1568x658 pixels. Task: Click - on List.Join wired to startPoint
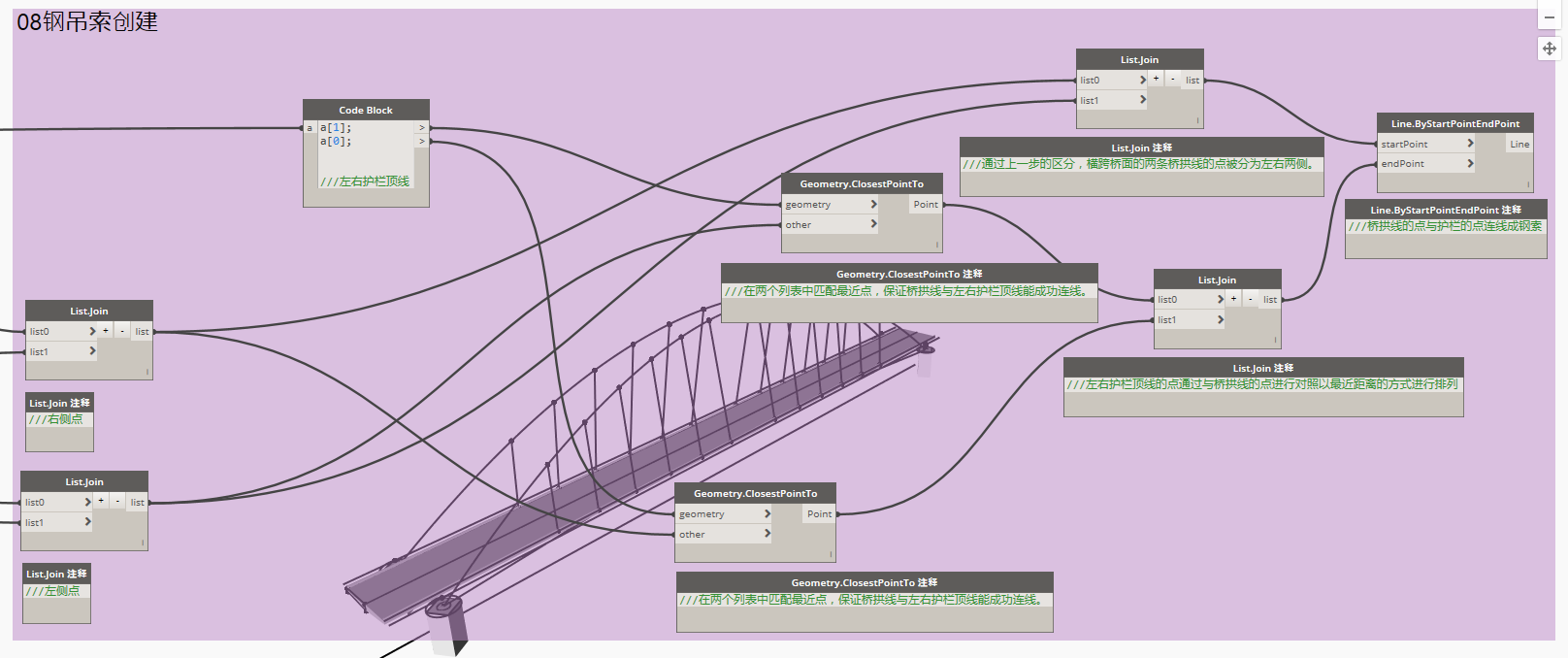tap(1172, 80)
